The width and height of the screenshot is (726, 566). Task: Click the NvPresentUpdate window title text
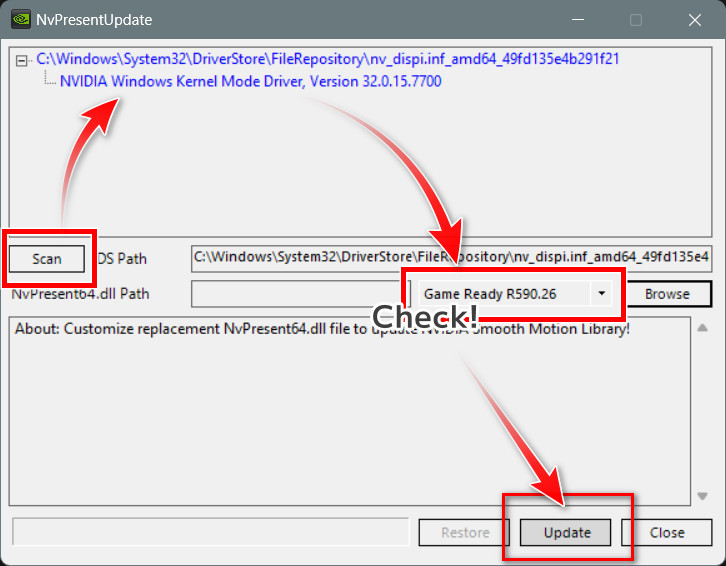(x=94, y=20)
